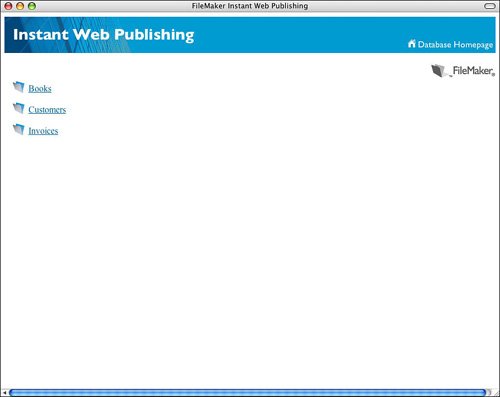Click the horizontal scrollbar thumb
The image size is (500, 397).
[247, 392]
